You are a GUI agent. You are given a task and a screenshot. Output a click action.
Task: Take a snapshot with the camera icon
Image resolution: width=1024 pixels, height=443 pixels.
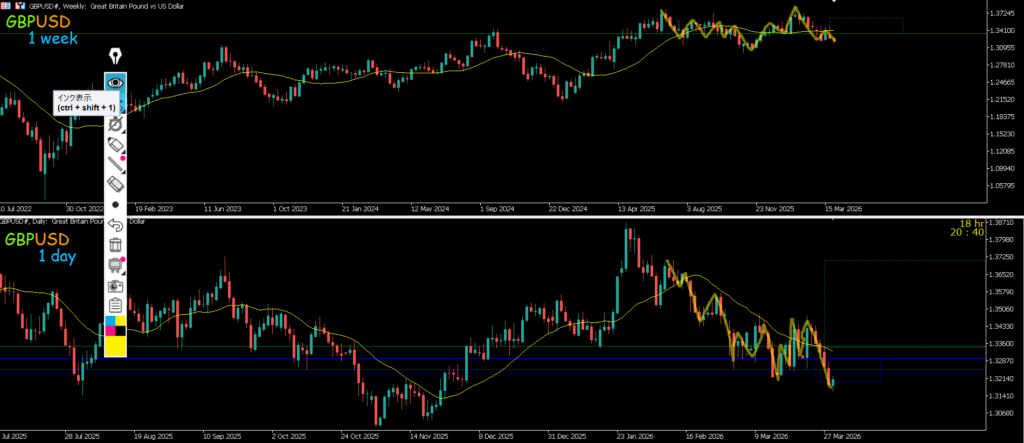(116, 285)
